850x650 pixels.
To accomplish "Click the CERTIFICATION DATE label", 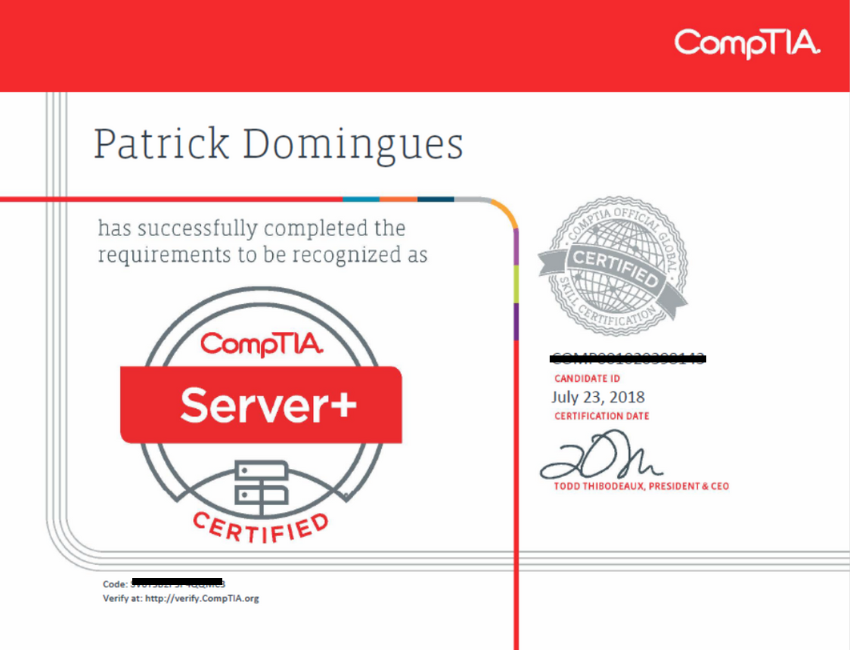I will click(601, 416).
